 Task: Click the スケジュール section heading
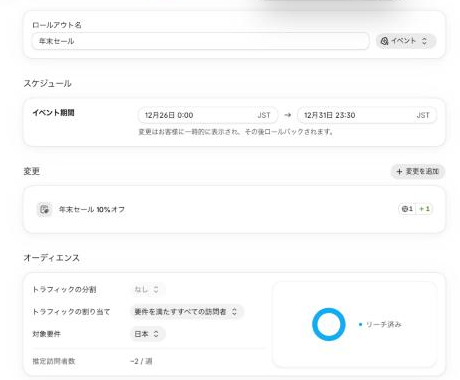pyautogui.click(x=47, y=83)
